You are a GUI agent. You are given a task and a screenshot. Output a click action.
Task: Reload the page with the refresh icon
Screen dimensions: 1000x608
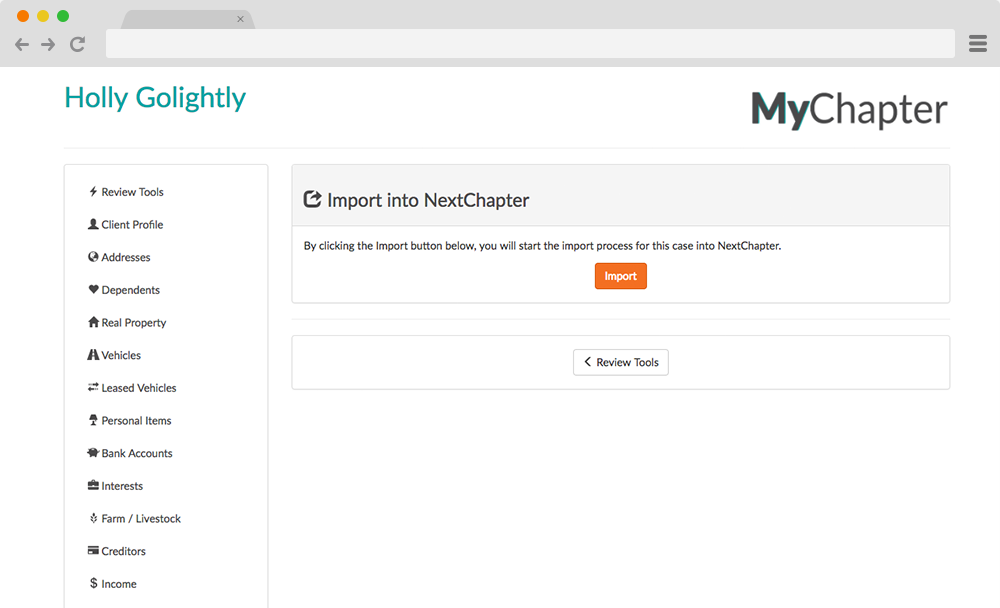point(77,44)
